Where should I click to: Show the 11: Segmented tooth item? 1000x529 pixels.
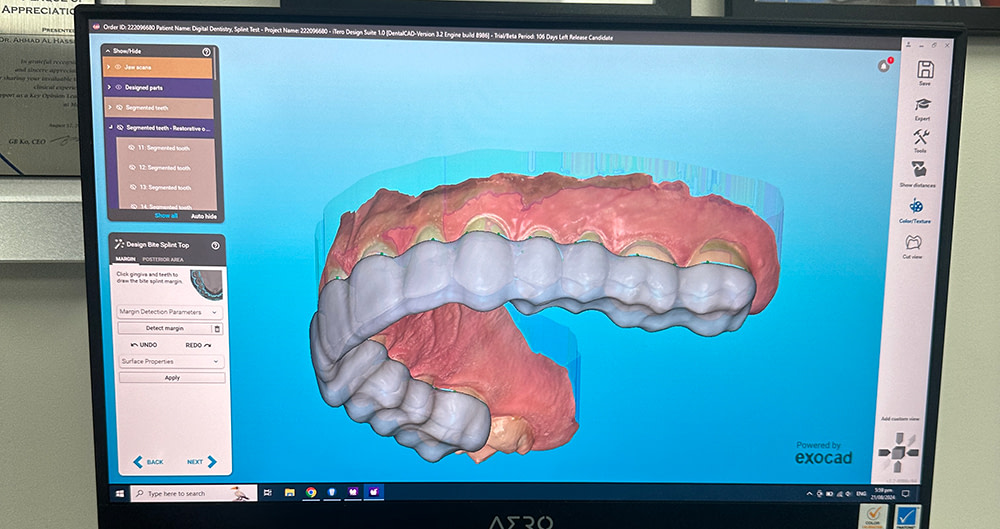tap(133, 147)
